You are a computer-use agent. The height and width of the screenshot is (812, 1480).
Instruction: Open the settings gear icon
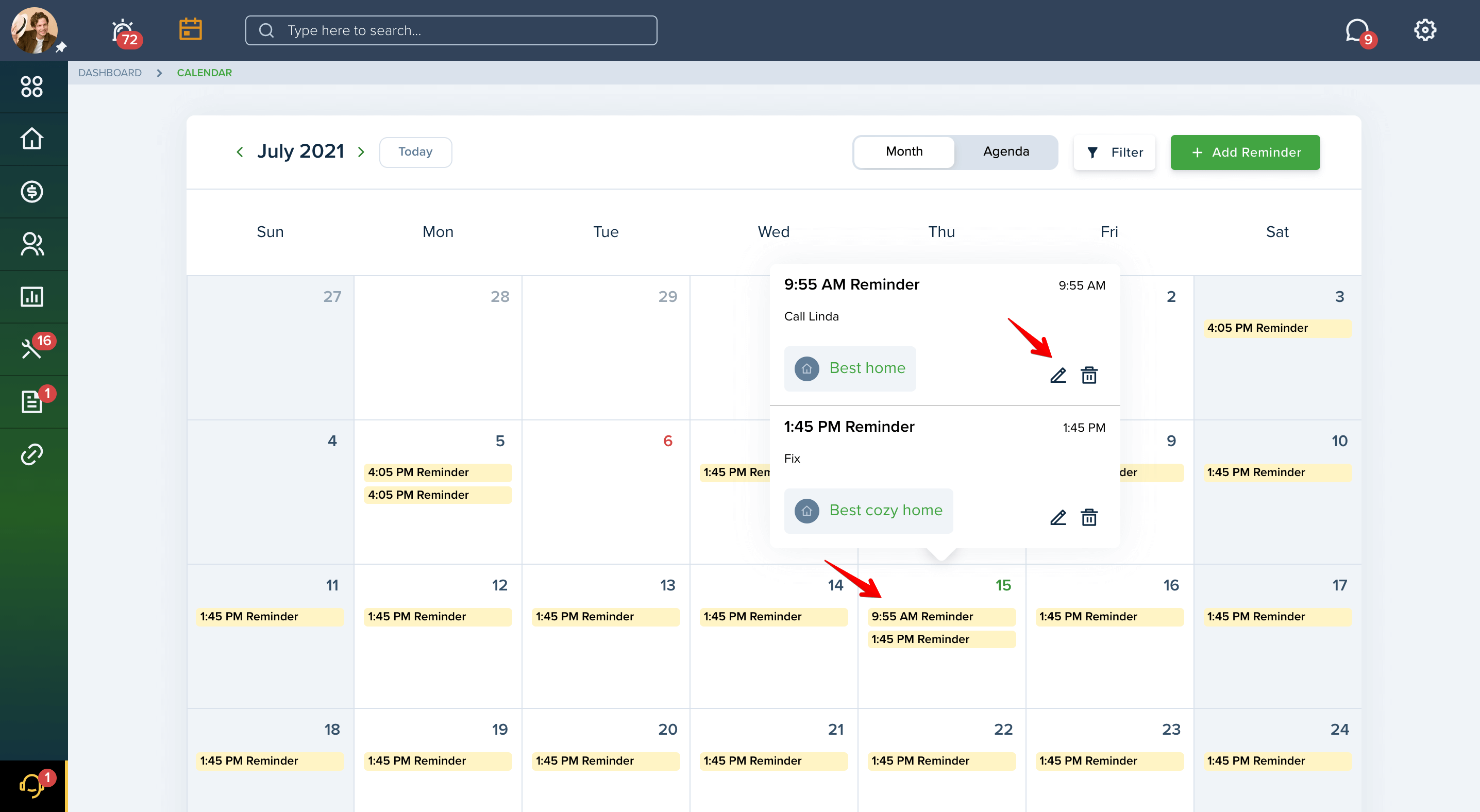[x=1425, y=30]
